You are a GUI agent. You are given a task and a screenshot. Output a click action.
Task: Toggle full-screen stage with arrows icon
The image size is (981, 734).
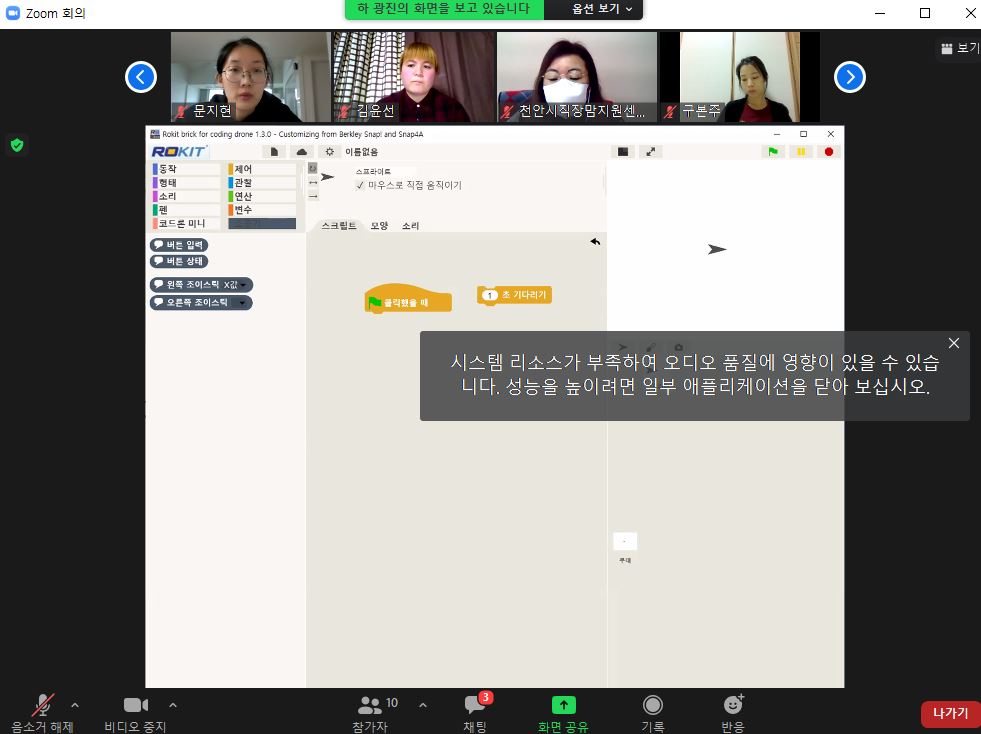pos(651,152)
